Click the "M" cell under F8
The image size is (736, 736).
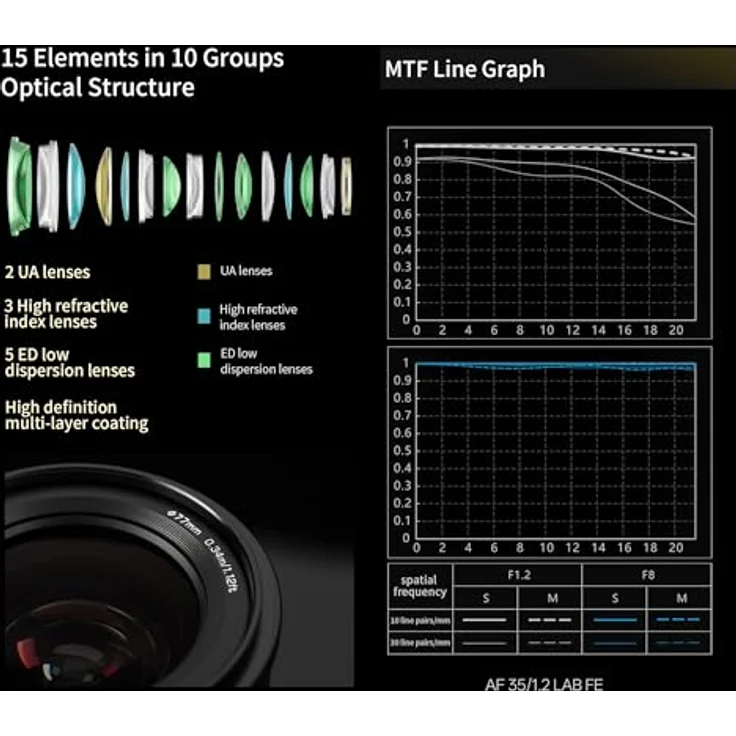pos(681,598)
